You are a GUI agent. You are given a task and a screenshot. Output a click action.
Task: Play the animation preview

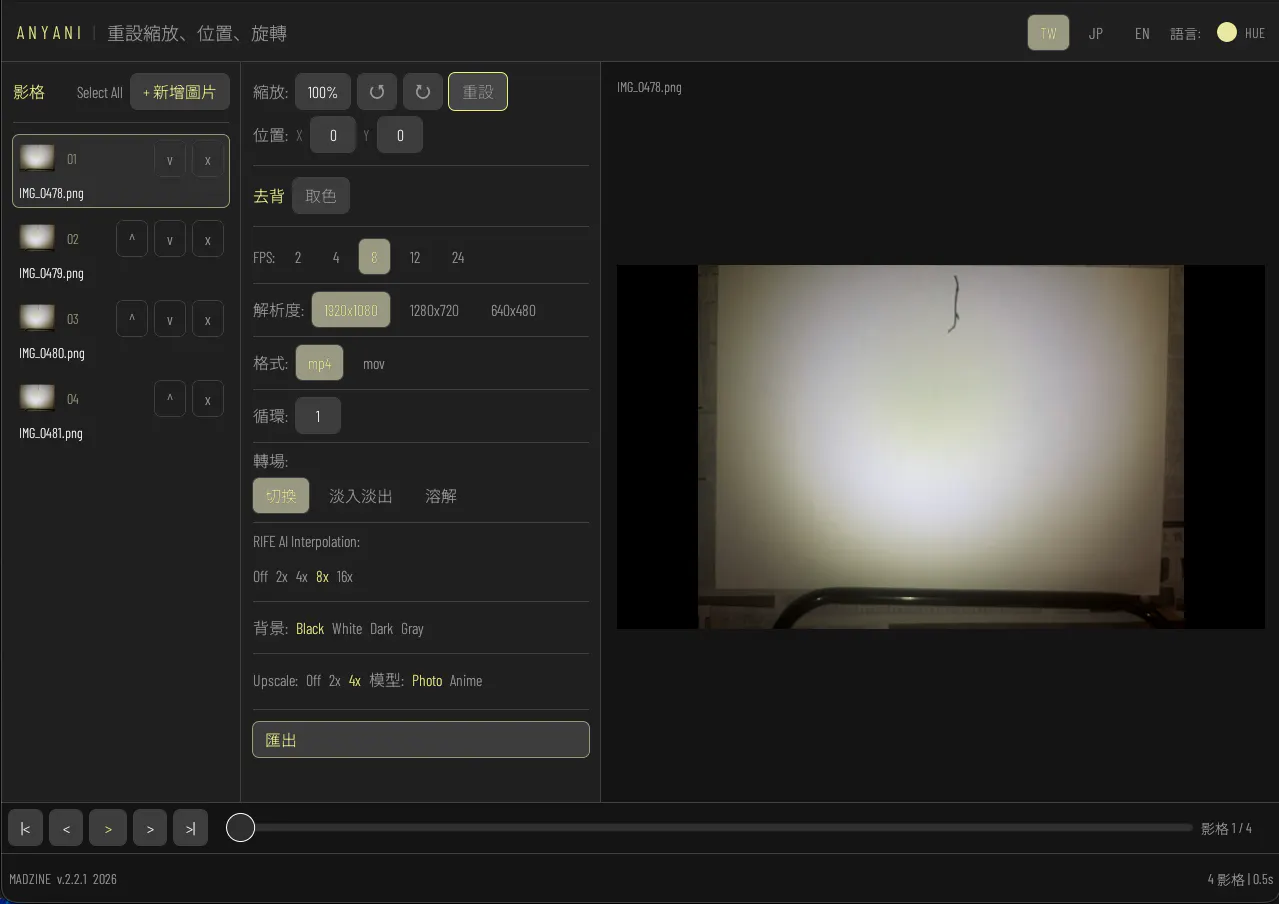pyautogui.click(x=108, y=828)
